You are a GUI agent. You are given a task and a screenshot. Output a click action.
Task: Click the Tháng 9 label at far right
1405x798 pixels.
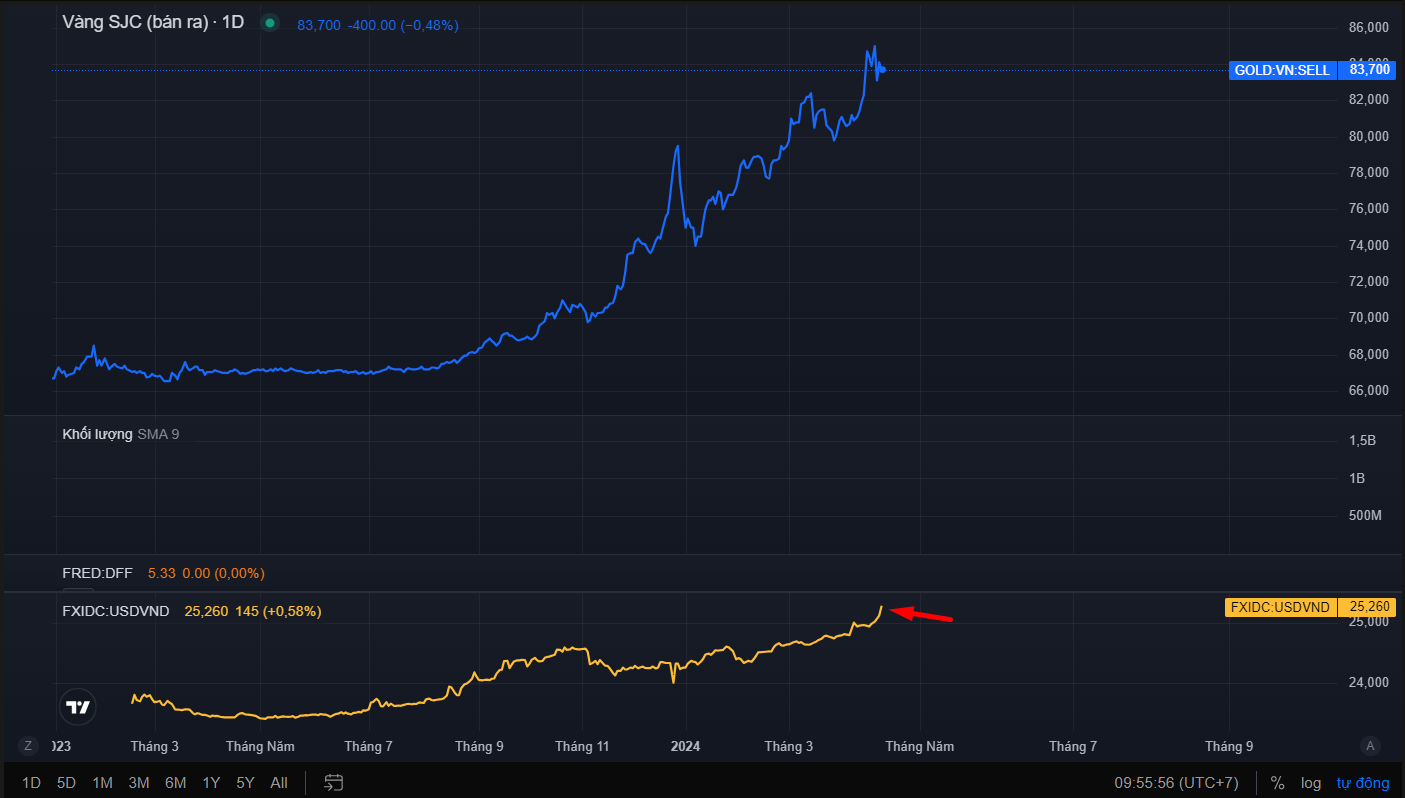click(1229, 746)
